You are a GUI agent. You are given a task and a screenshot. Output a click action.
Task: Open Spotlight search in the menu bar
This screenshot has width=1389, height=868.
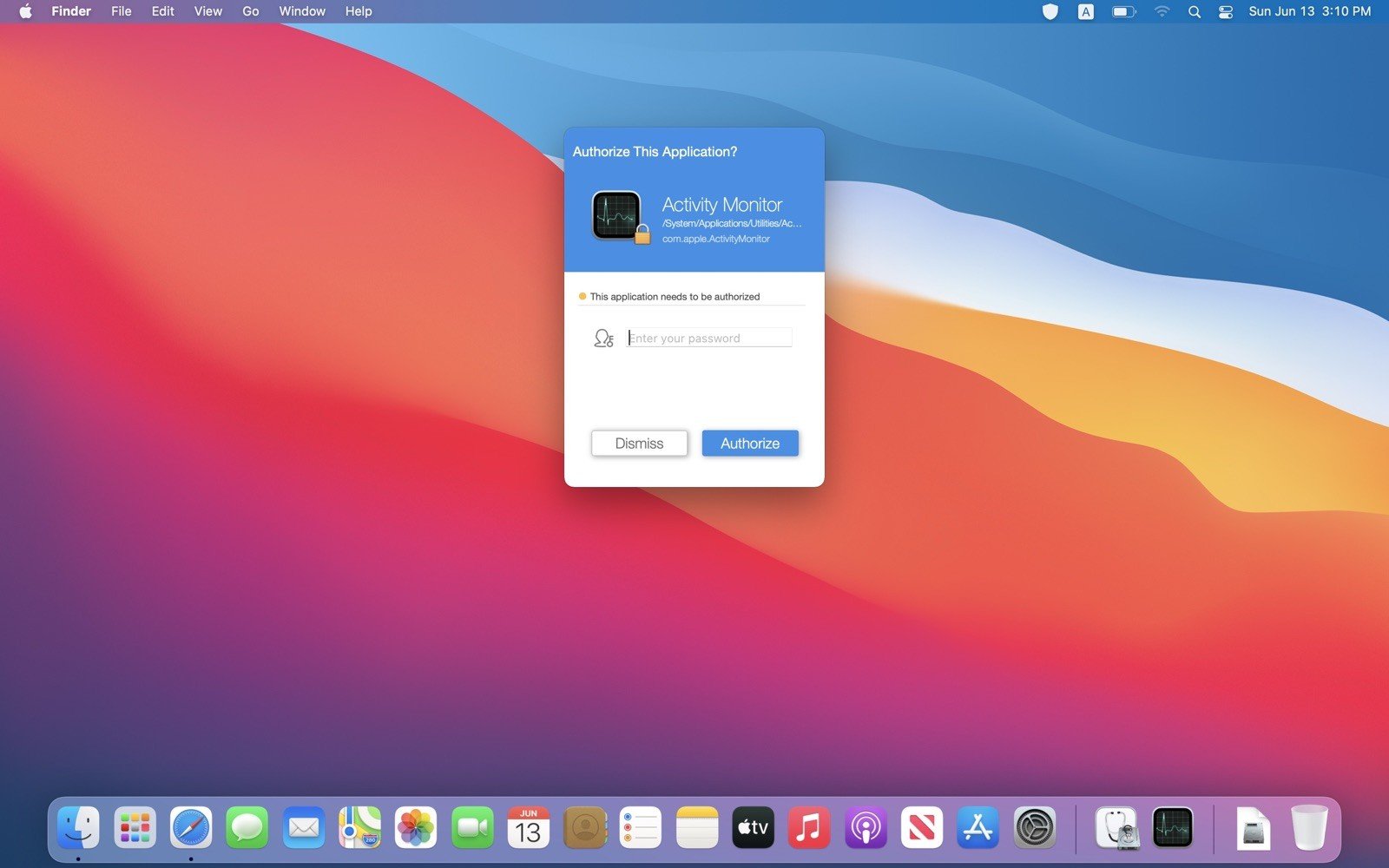click(x=1195, y=11)
